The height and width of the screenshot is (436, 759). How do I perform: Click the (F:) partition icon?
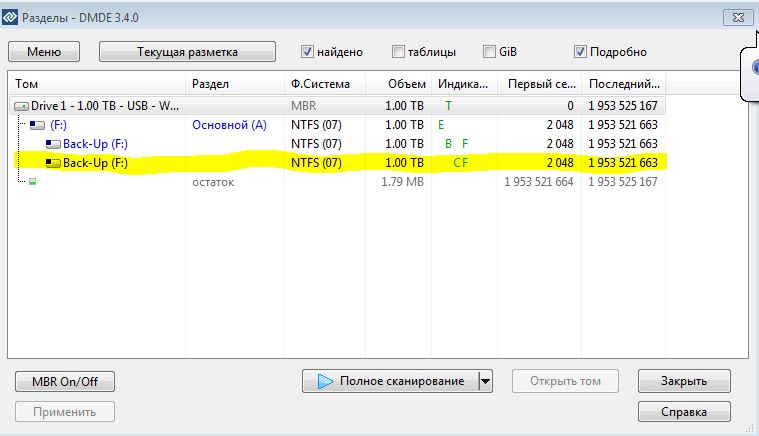(x=37, y=125)
